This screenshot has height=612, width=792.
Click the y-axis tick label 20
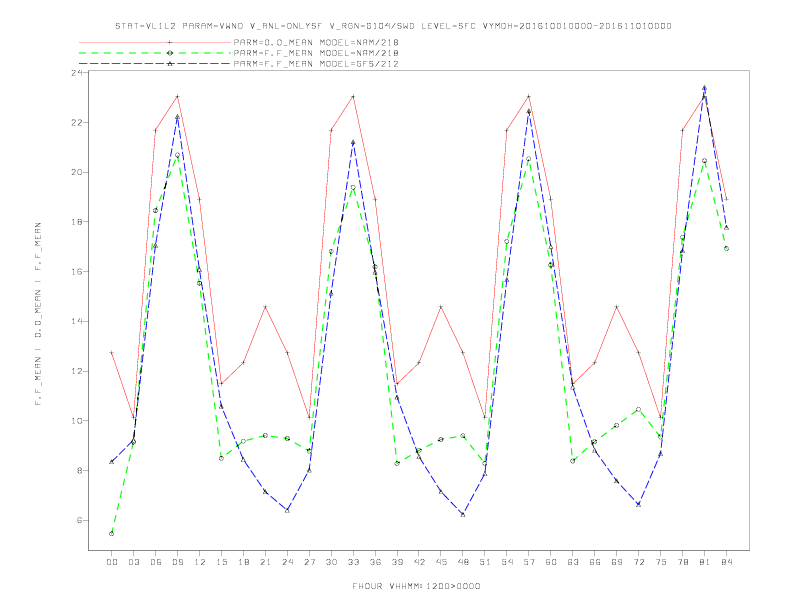77,172
